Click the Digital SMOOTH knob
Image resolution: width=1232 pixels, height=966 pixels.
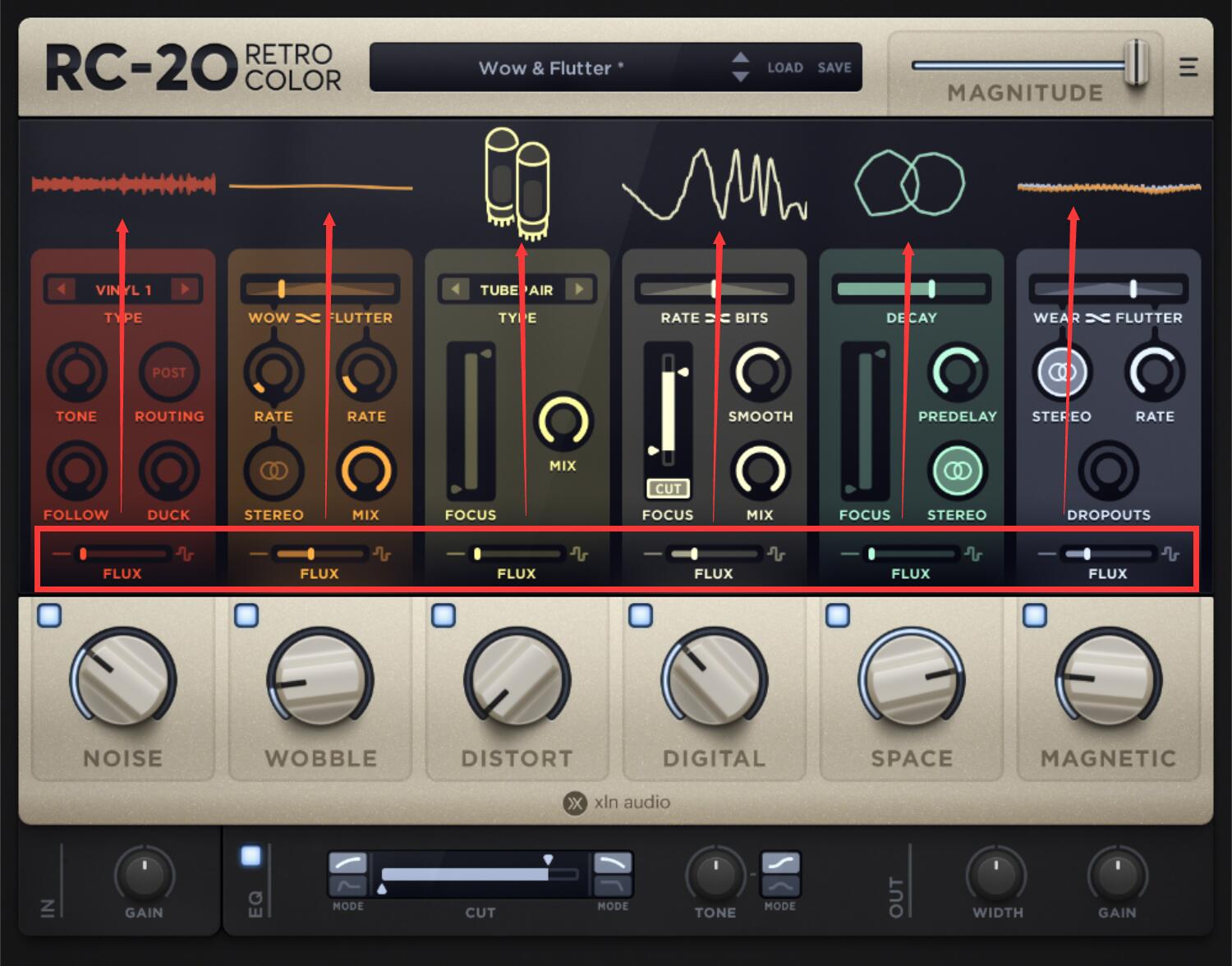[761, 373]
